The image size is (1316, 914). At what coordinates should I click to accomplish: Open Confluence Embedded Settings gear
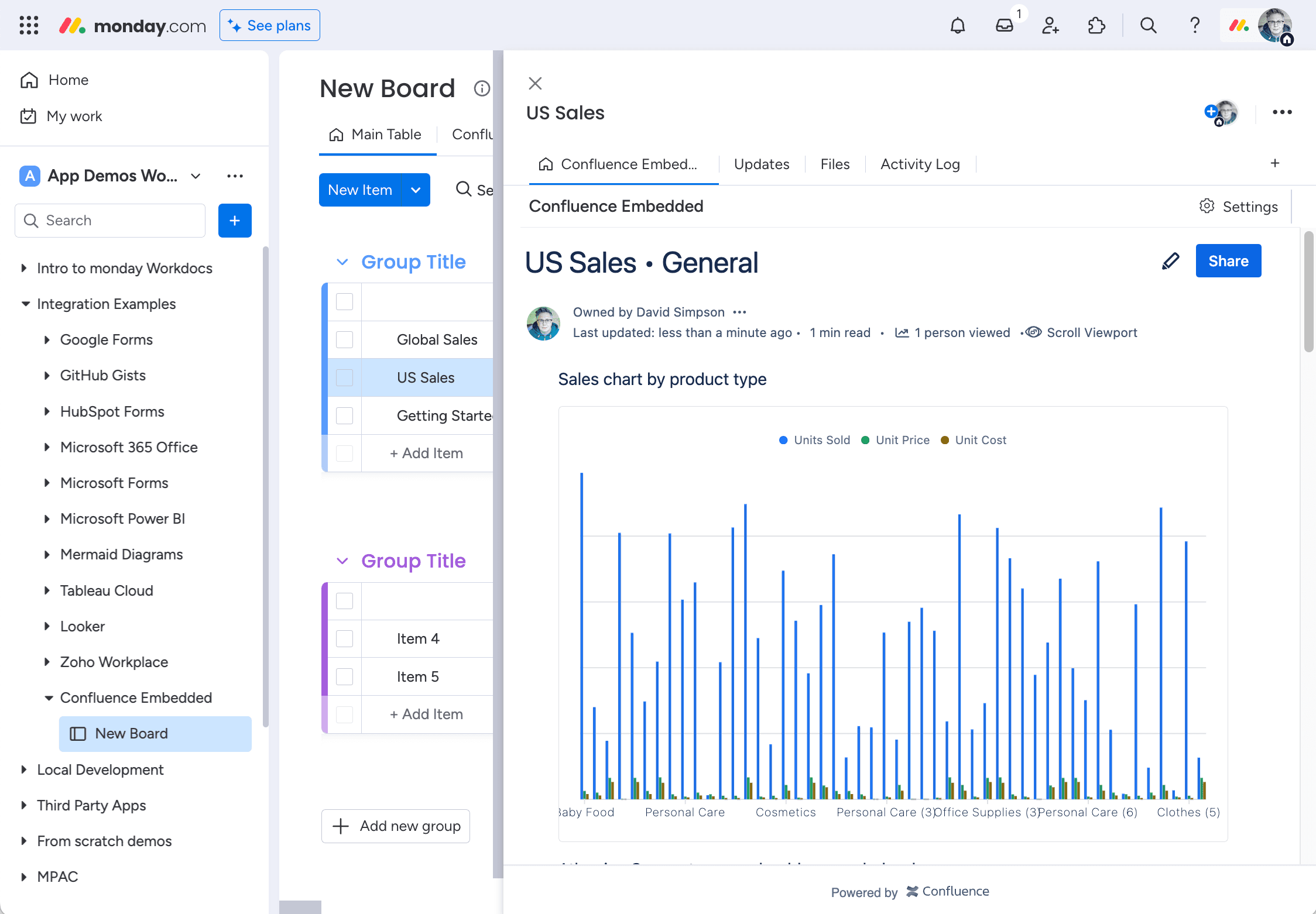[1207, 206]
